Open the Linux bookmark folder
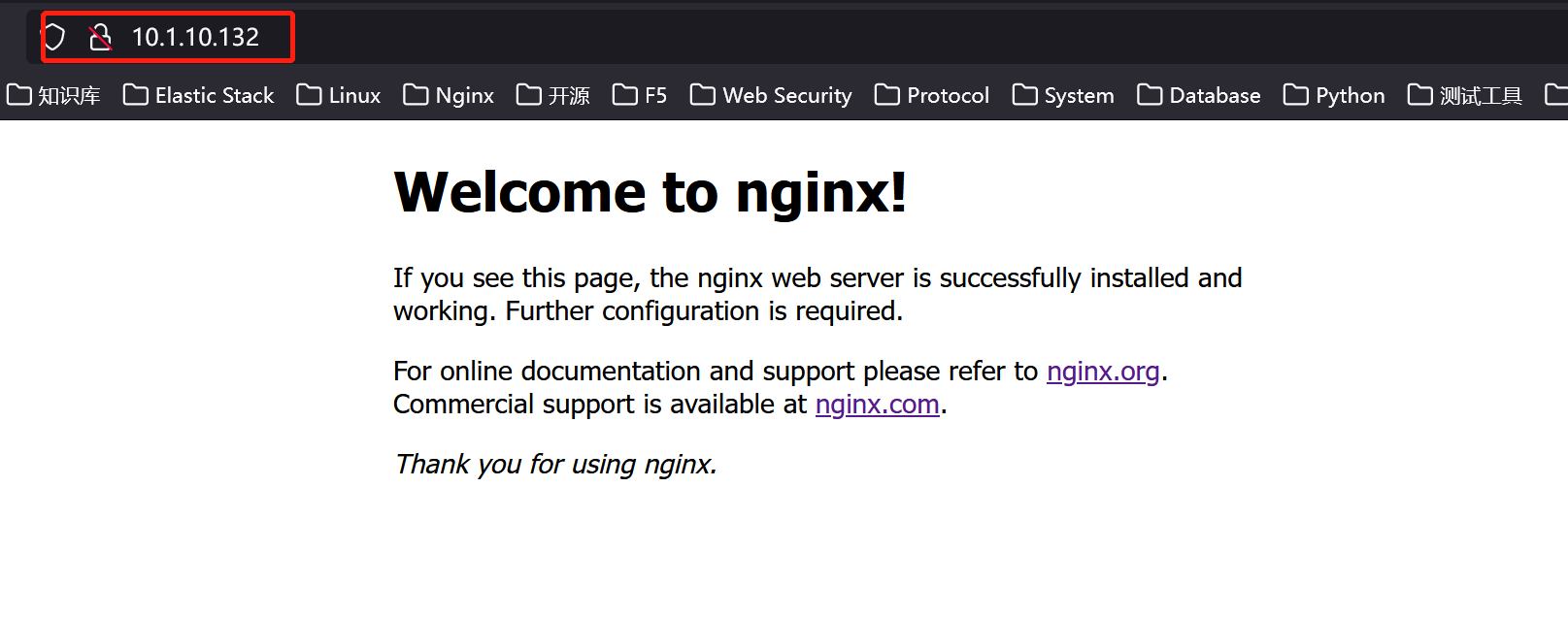Image resolution: width=1568 pixels, height=617 pixels. pos(339,95)
